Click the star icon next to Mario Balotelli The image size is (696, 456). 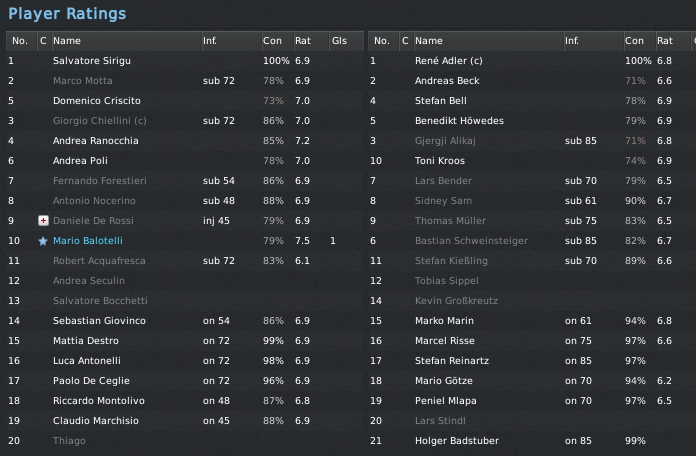(x=43, y=241)
